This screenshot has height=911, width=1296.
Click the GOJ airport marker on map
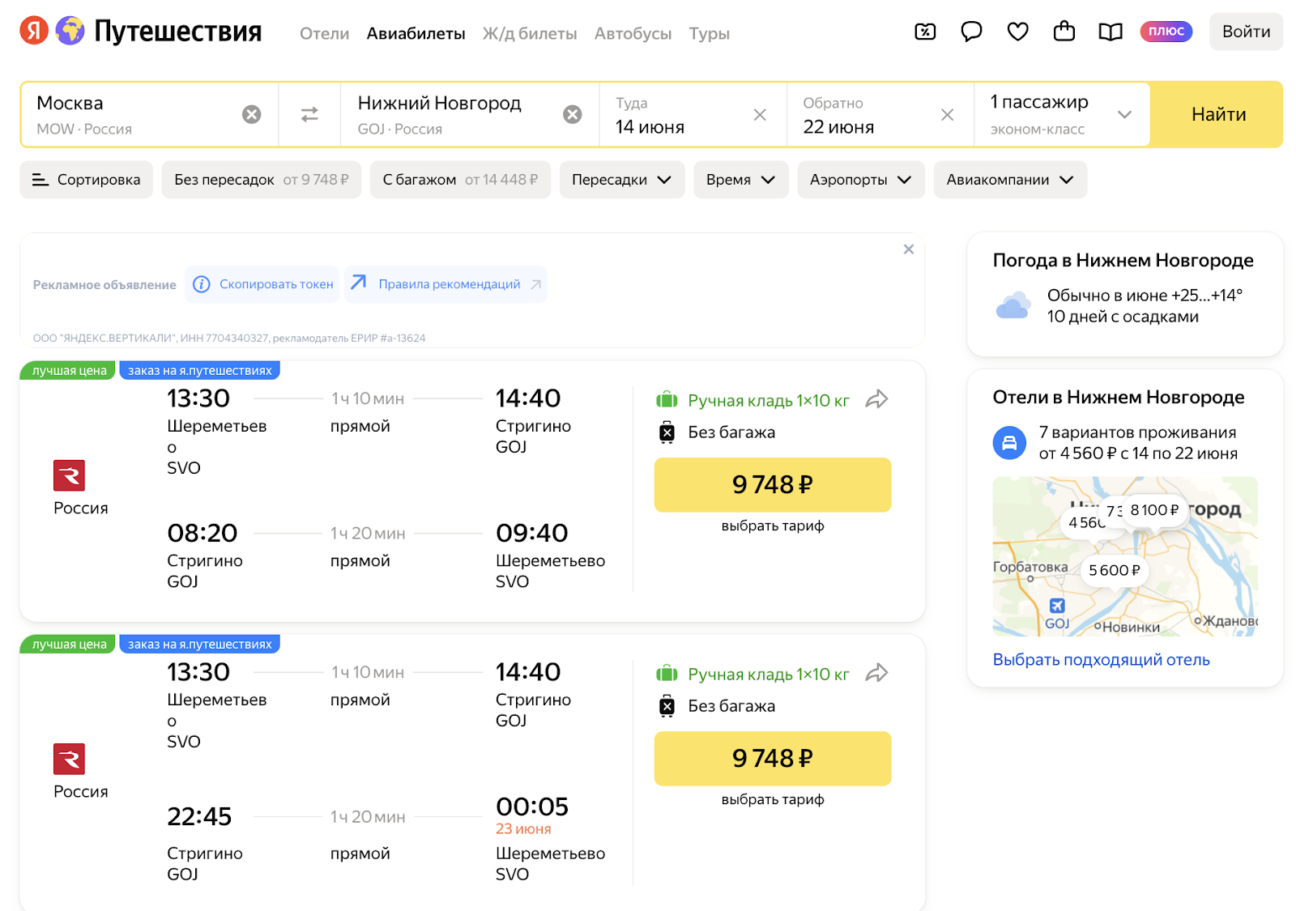[x=1056, y=606]
